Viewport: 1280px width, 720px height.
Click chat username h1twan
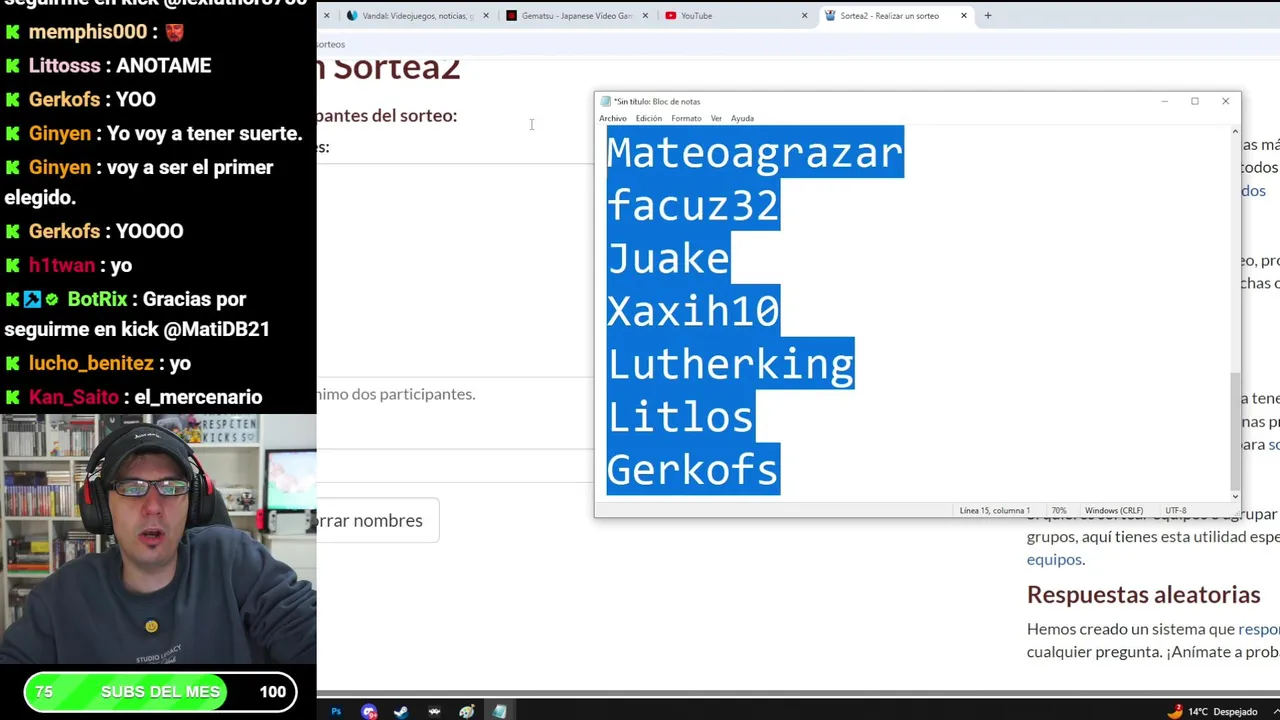point(61,266)
